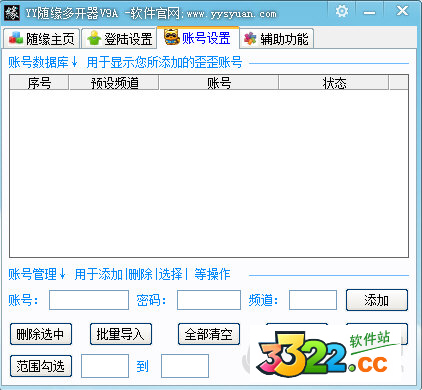The width and height of the screenshot is (422, 390).
Task: Click the 全部清空 button
Action: coord(209,334)
